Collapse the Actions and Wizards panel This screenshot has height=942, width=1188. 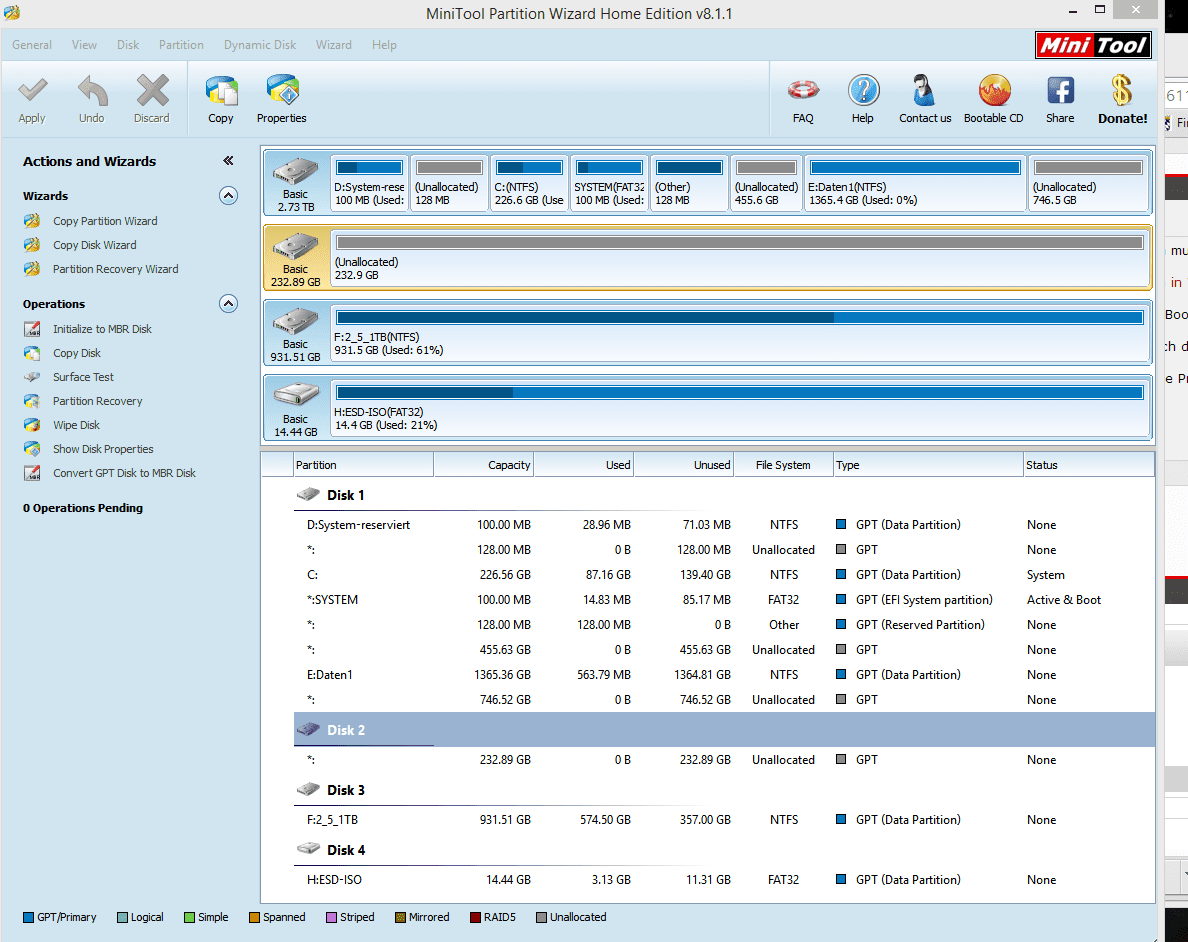tap(228, 161)
